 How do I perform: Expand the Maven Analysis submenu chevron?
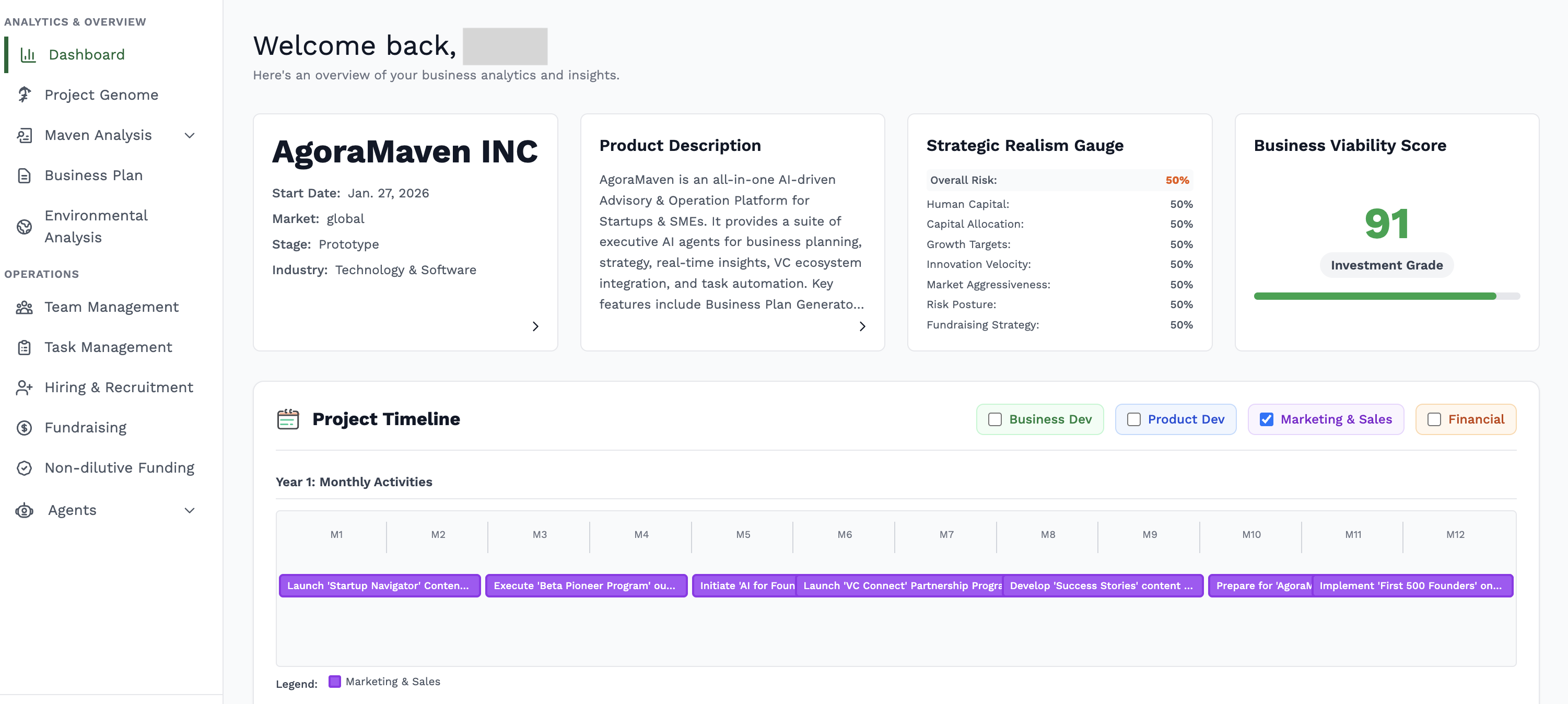[x=190, y=136]
